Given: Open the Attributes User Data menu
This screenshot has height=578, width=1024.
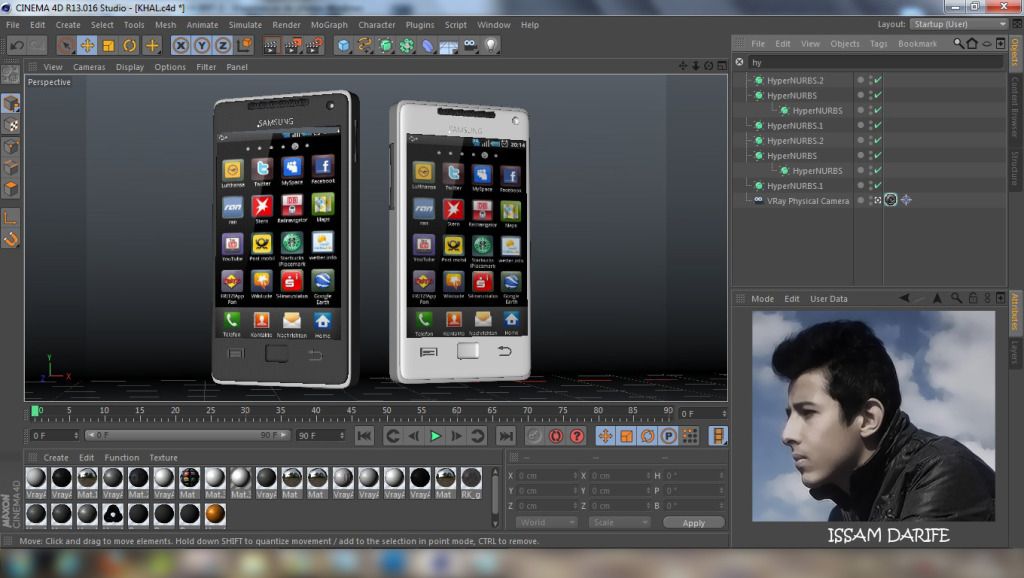Looking at the screenshot, I should point(829,299).
